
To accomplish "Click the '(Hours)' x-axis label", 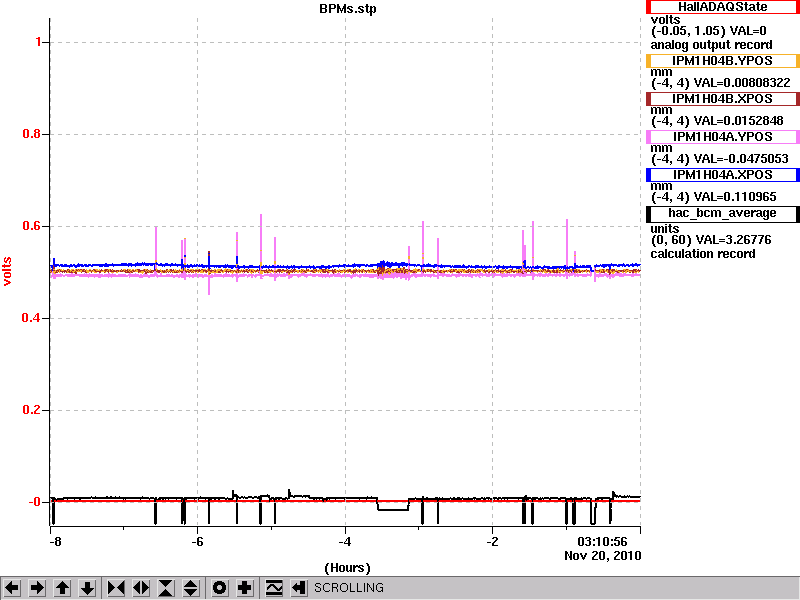I will pos(347,568).
